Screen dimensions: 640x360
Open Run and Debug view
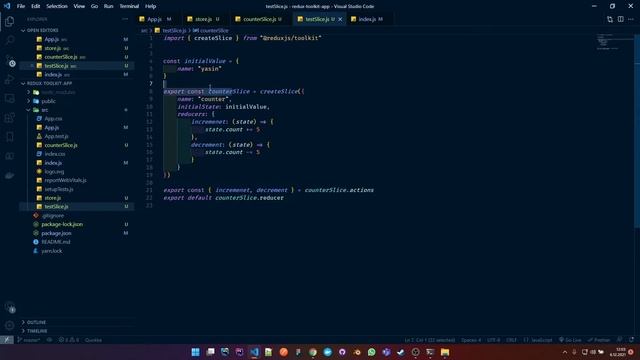[9, 79]
